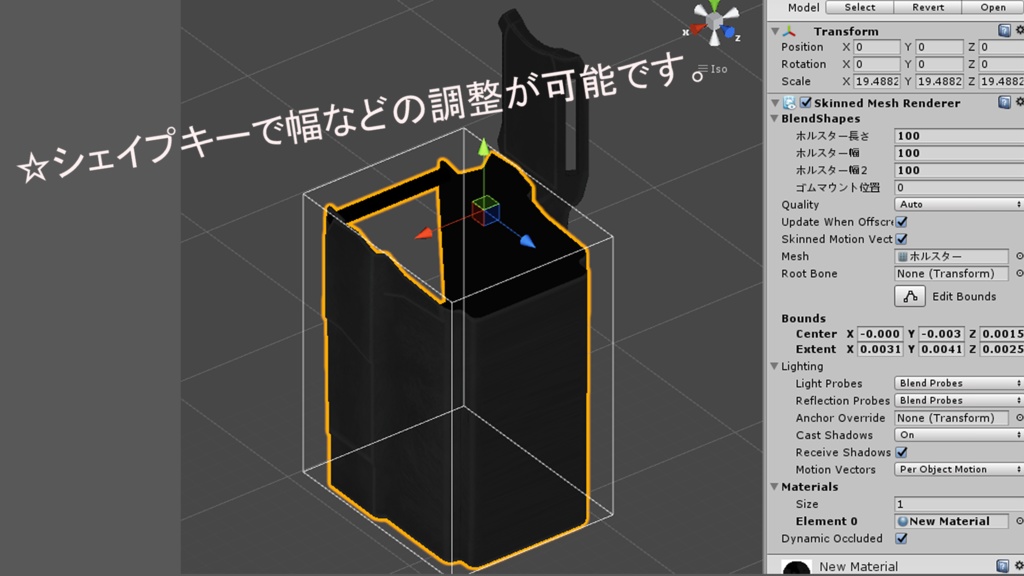
Task: Select the Edit Bounds editing icon
Action: coord(910,295)
